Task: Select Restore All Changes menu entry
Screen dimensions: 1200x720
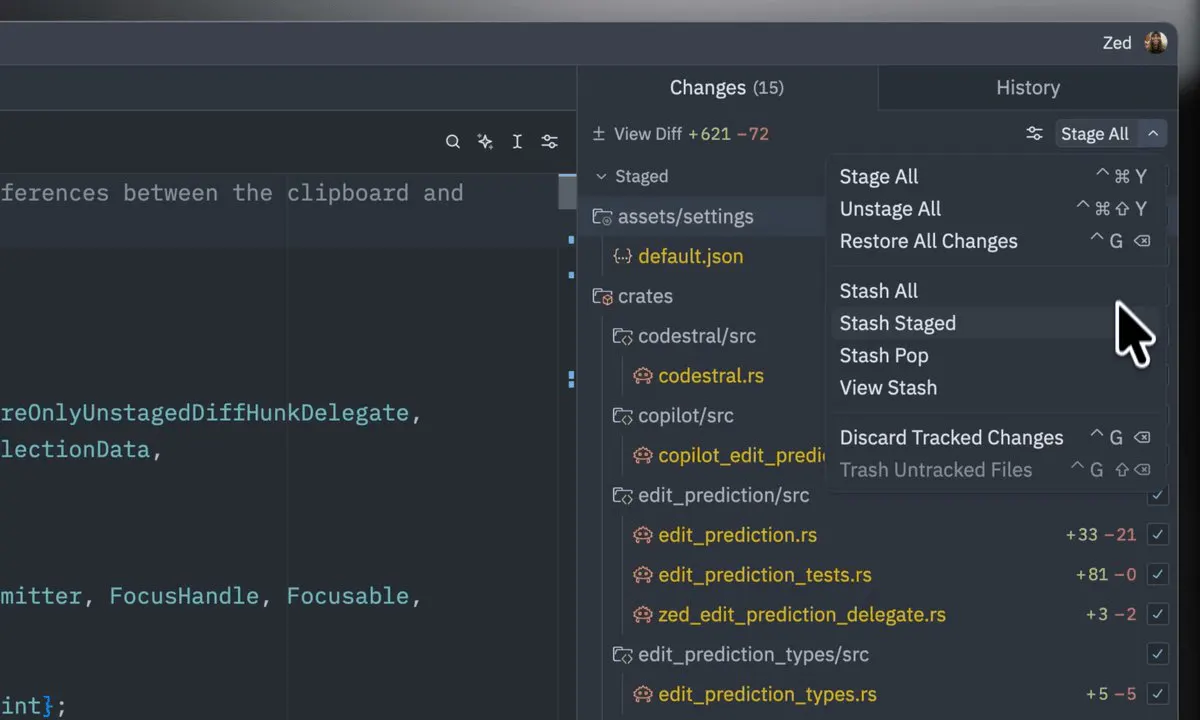Action: (x=997, y=241)
